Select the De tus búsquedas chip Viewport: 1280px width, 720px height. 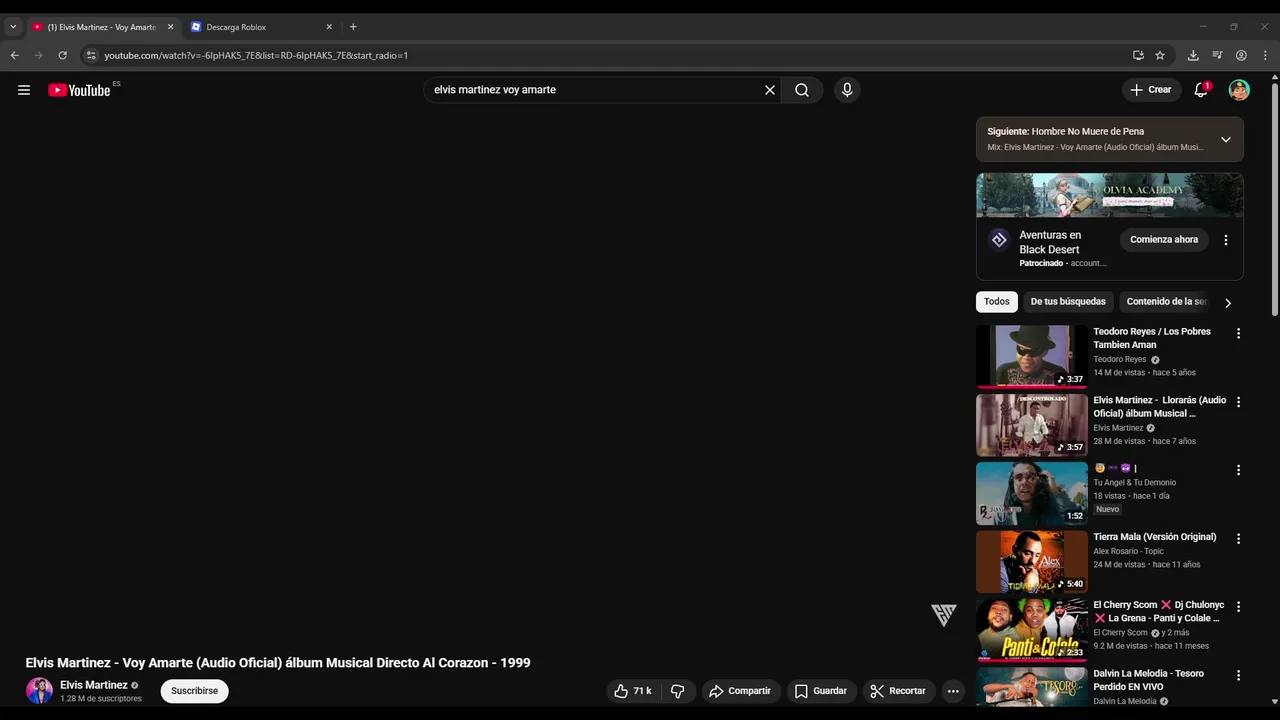click(x=1068, y=302)
